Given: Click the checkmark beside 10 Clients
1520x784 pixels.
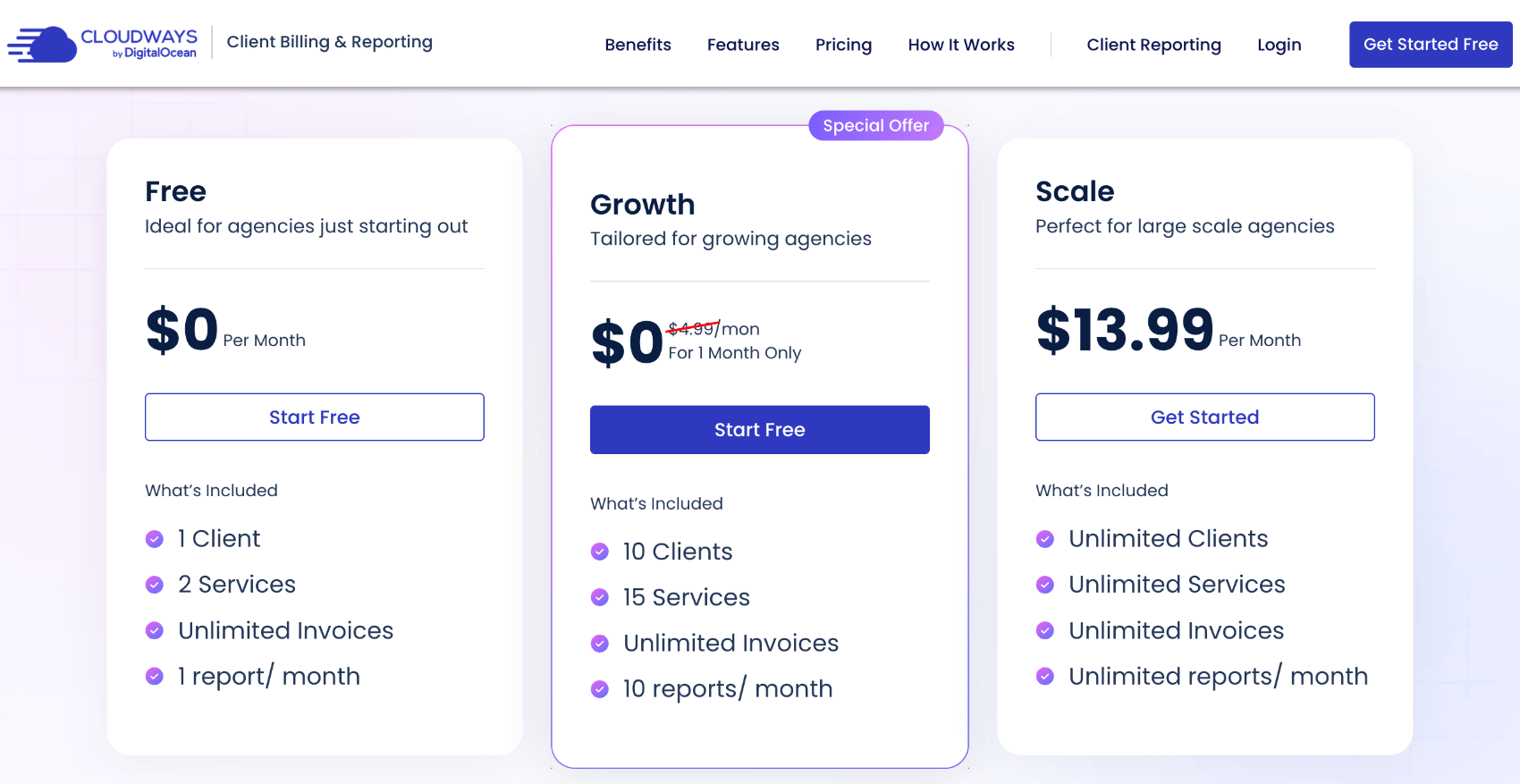Looking at the screenshot, I should (x=599, y=552).
